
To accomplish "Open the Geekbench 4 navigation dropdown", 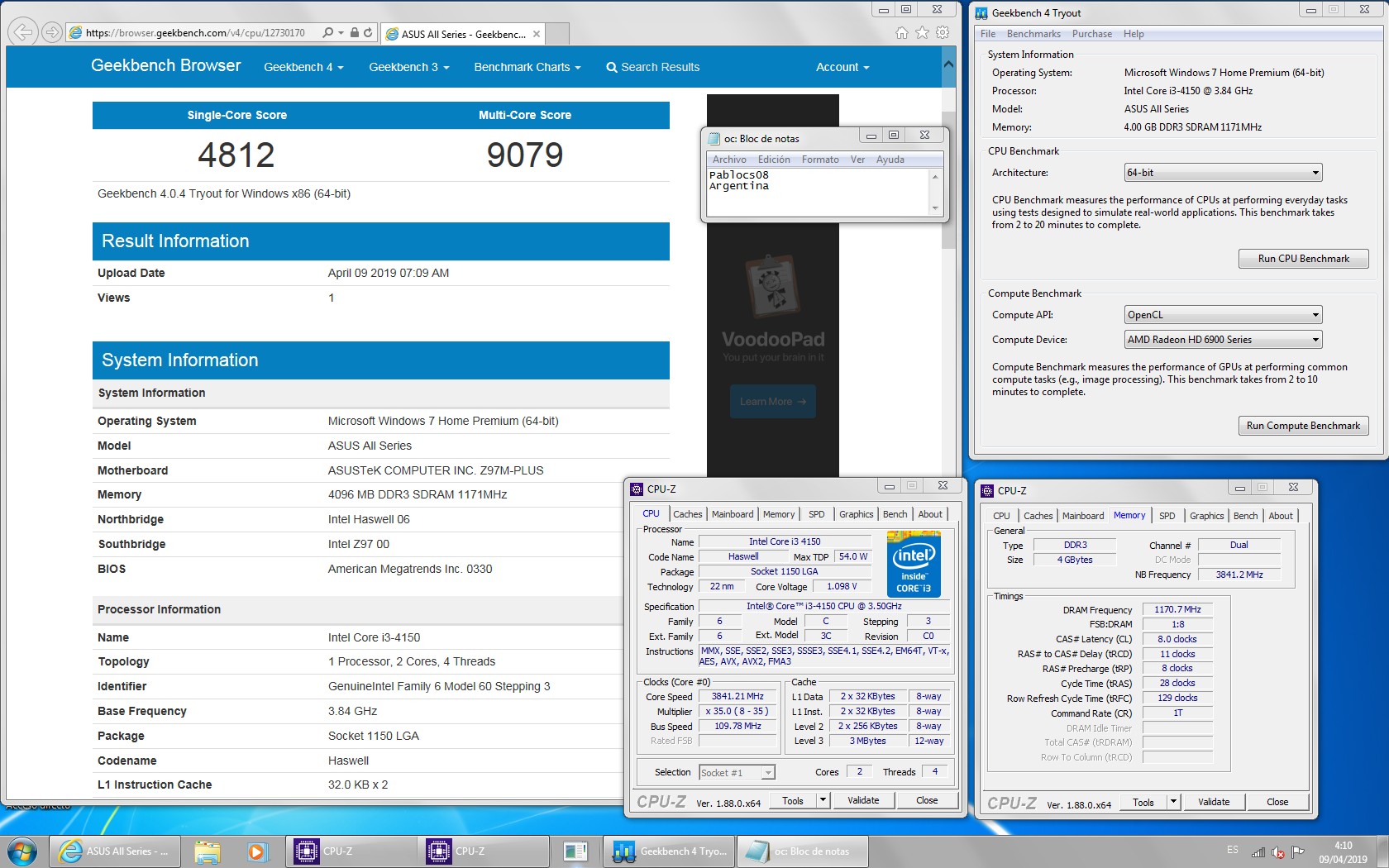I will (x=303, y=67).
